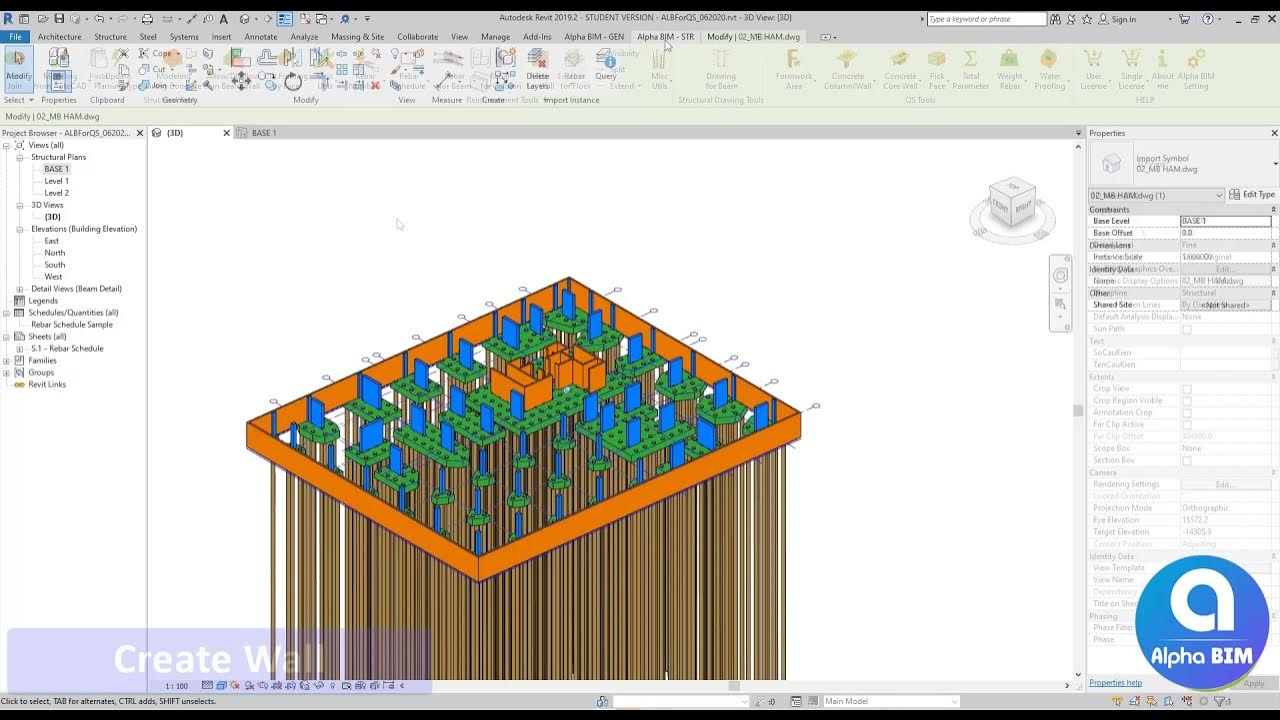Click the Delete Layers tool
Image resolution: width=1280 pixels, height=720 pixels.
pyautogui.click(x=538, y=68)
